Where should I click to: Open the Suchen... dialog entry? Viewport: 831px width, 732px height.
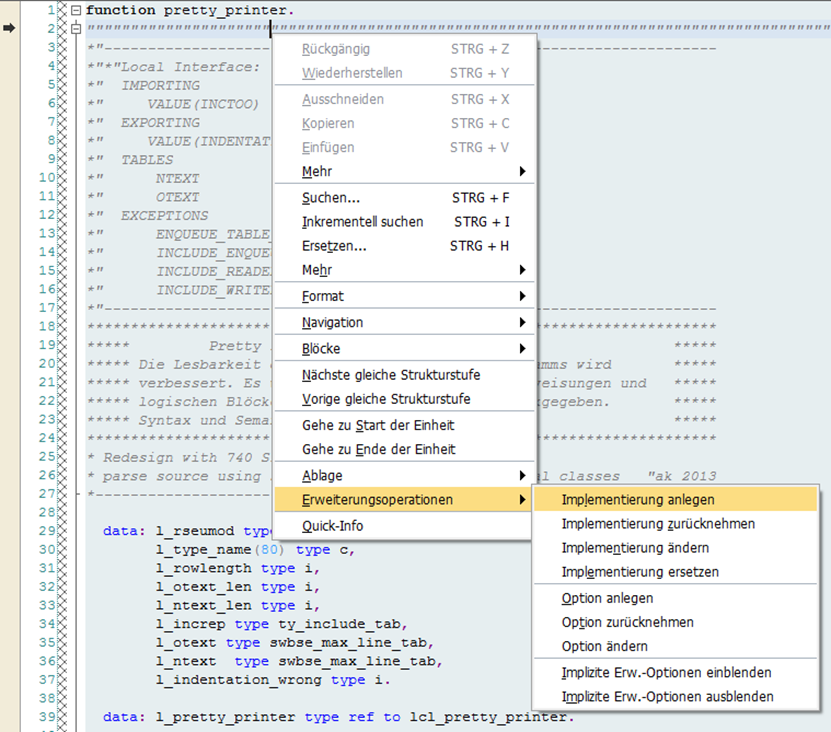[405, 198]
